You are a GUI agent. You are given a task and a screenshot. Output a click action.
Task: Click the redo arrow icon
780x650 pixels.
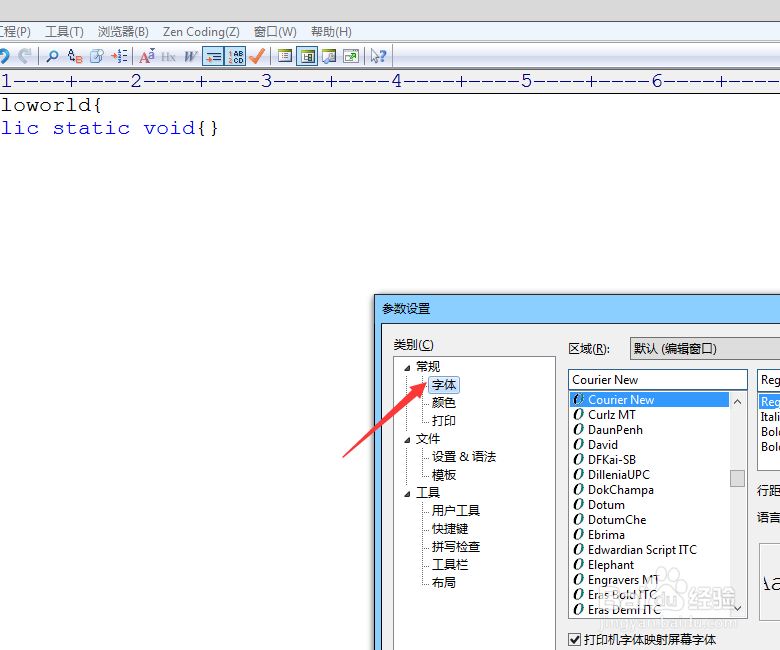tap(25, 56)
